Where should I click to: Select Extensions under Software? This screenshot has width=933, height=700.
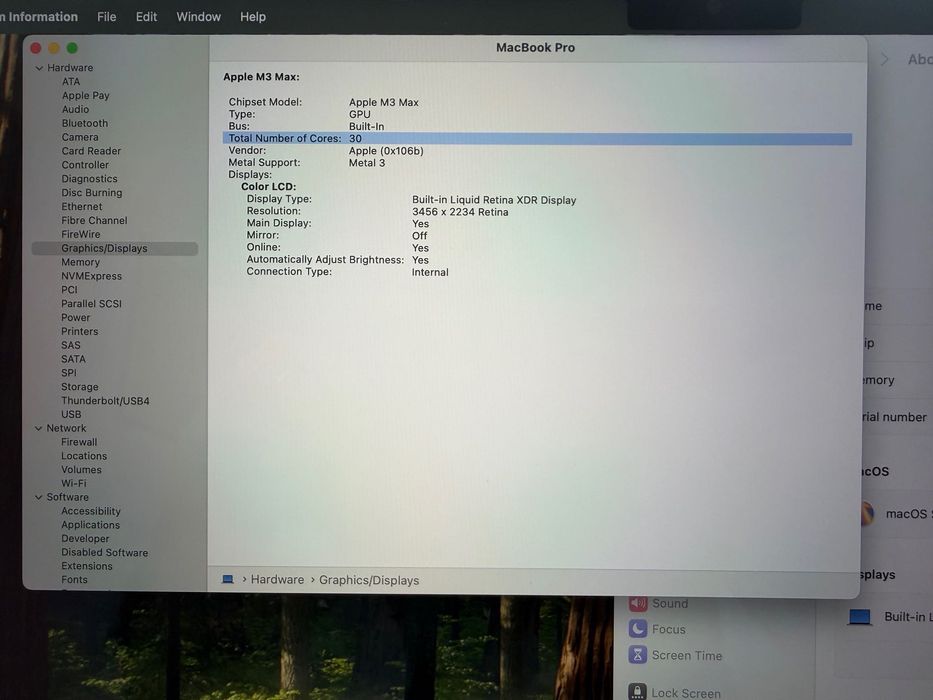click(87, 566)
